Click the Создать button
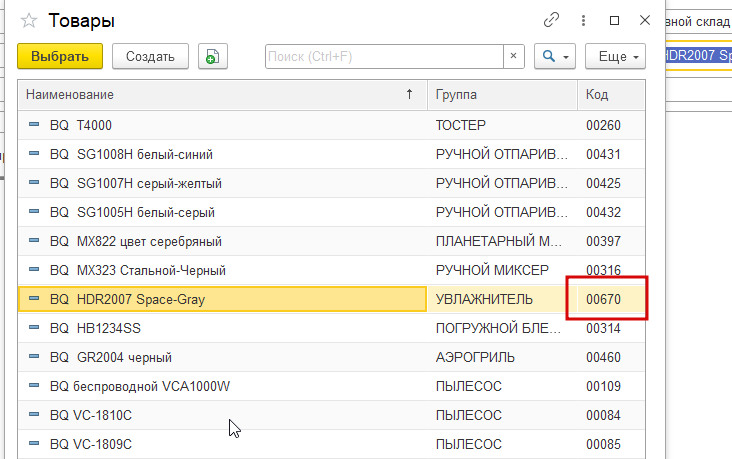Viewport: 732px width, 459px height. (150, 56)
